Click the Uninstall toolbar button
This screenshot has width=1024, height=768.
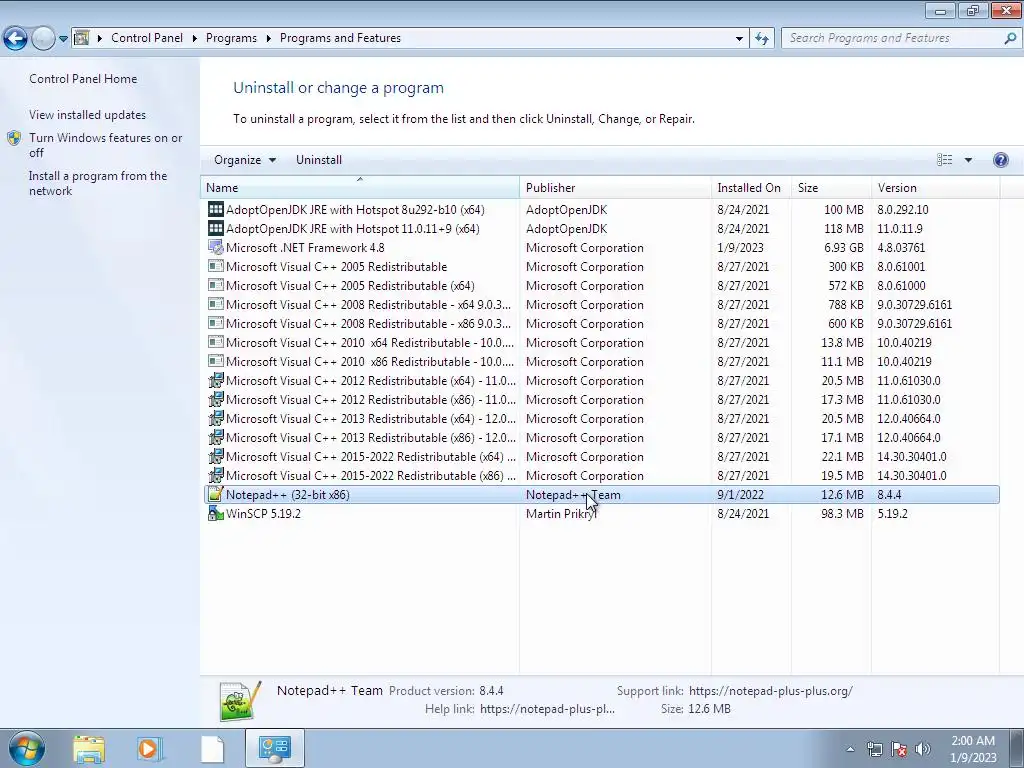point(319,160)
